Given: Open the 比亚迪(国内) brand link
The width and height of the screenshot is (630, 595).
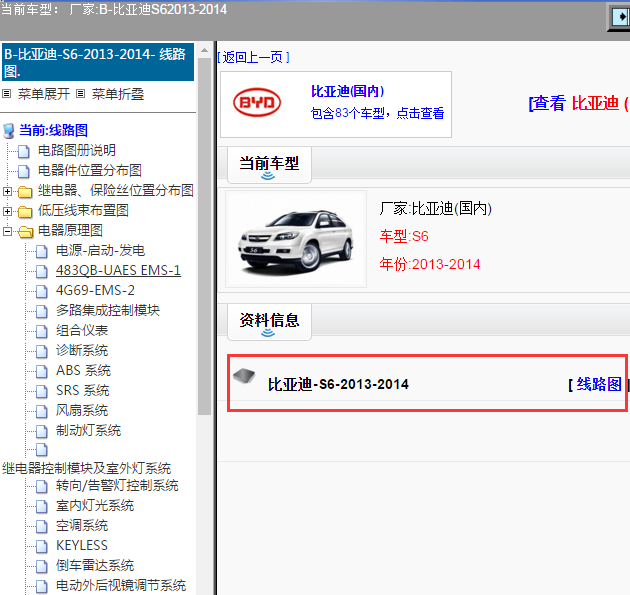Looking at the screenshot, I should coord(348,91).
